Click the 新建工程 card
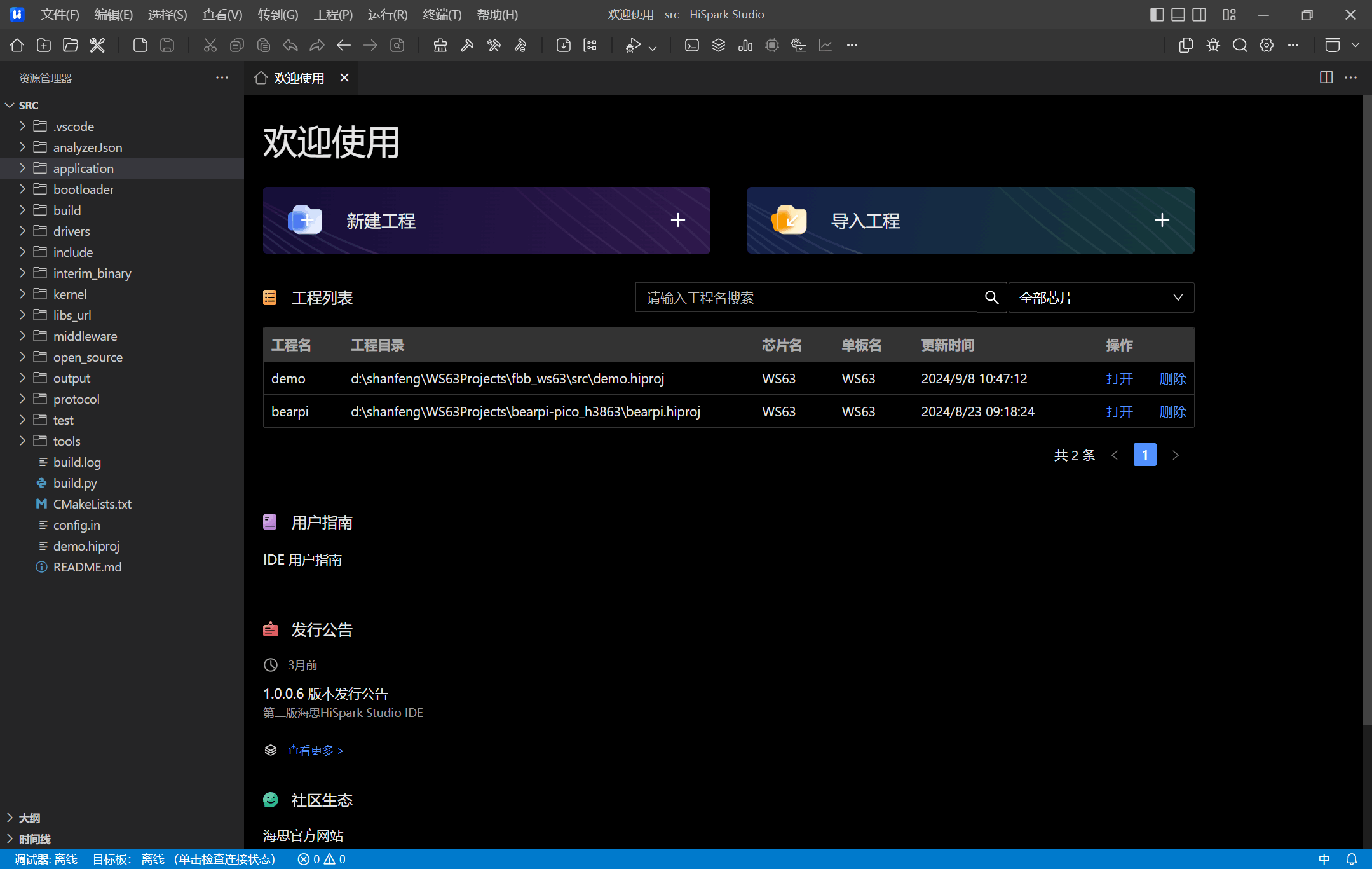1372x869 pixels. [486, 220]
